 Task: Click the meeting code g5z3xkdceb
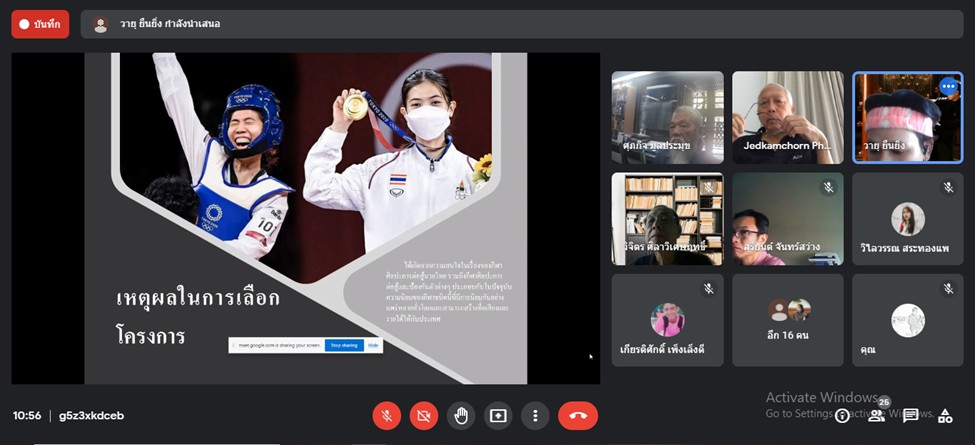(91, 416)
